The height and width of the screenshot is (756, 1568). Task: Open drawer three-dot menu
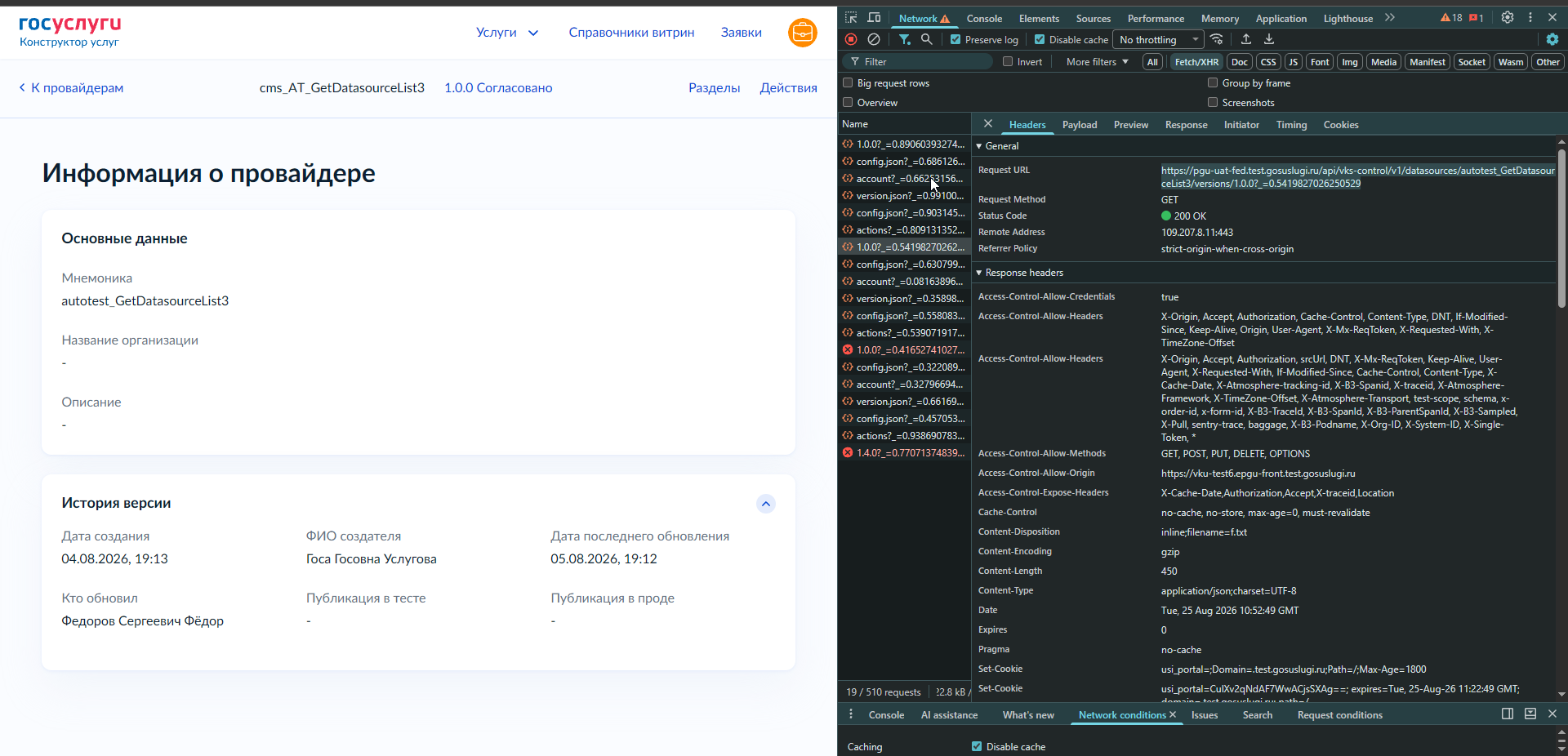pyautogui.click(x=851, y=714)
